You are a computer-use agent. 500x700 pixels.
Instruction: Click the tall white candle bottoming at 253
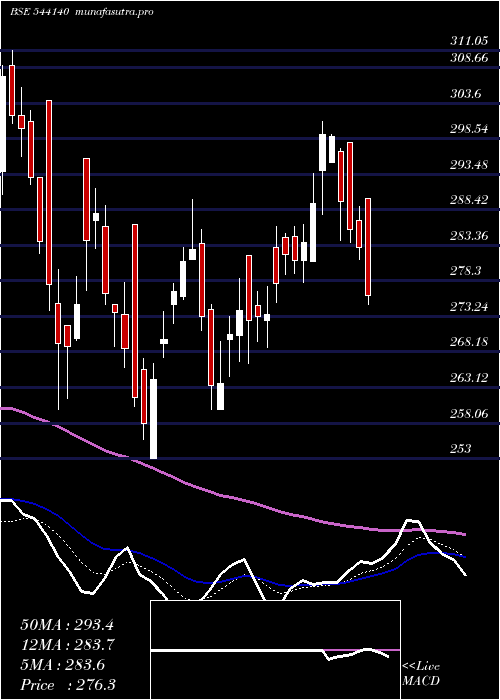click(x=154, y=419)
